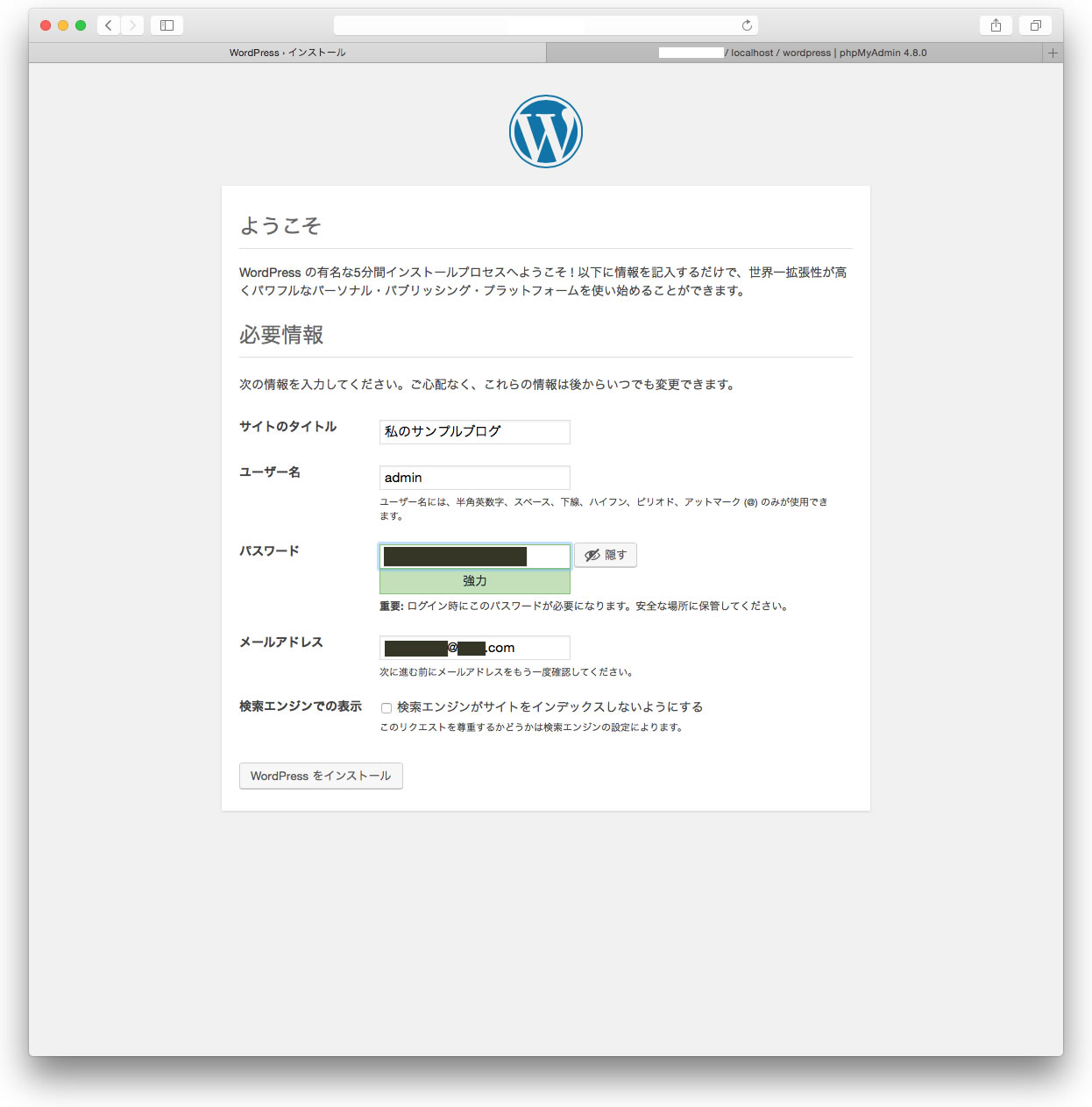The image size is (1092, 1107).
Task: Click the ユーザー名 label
Action: 270,472
